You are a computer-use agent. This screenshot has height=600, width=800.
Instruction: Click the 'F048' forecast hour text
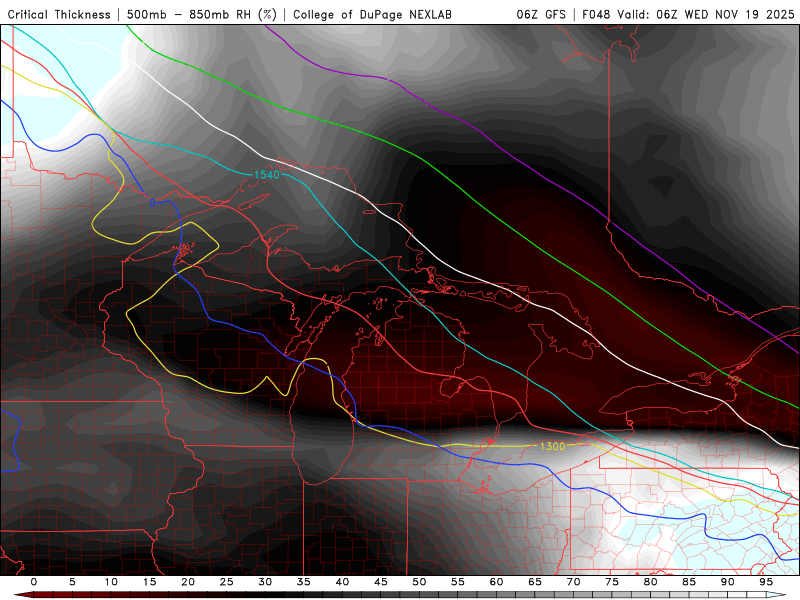(596, 15)
